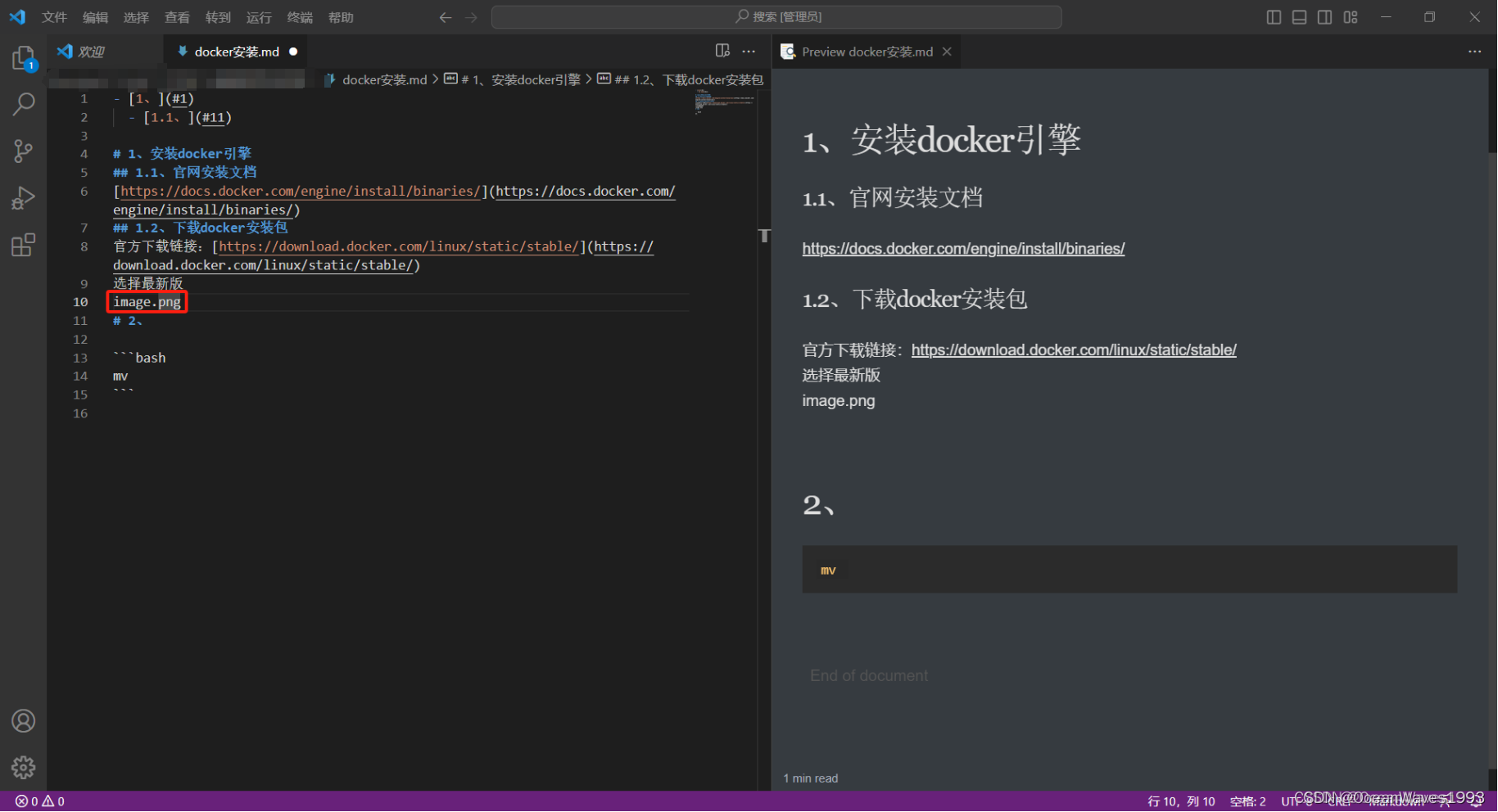The height and width of the screenshot is (812, 1498).
Task: Restore down the VS Code window
Action: click(1430, 17)
